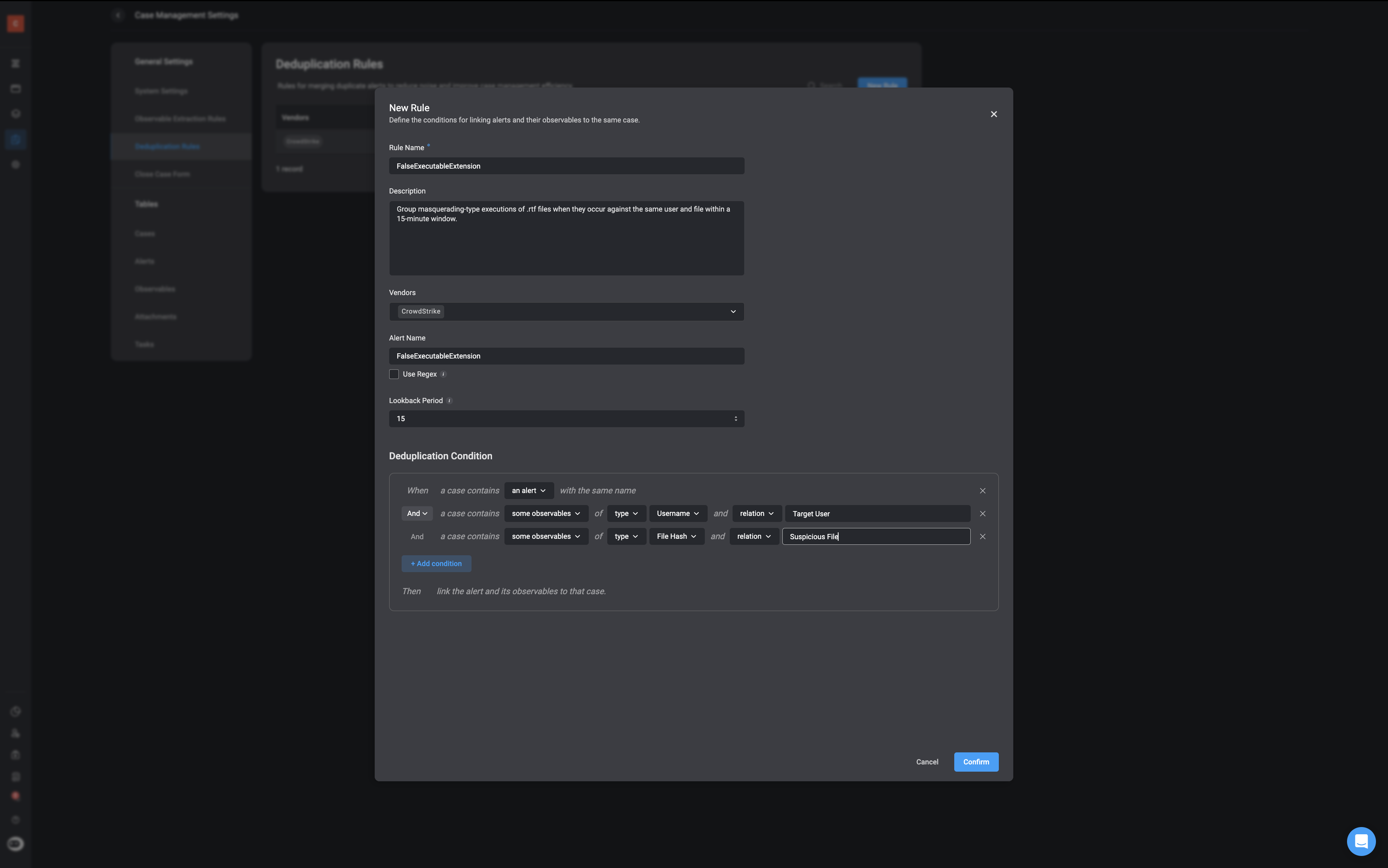Click the Lookback Period stepper arrows
This screenshot has width=1388, height=868.
[x=736, y=419]
